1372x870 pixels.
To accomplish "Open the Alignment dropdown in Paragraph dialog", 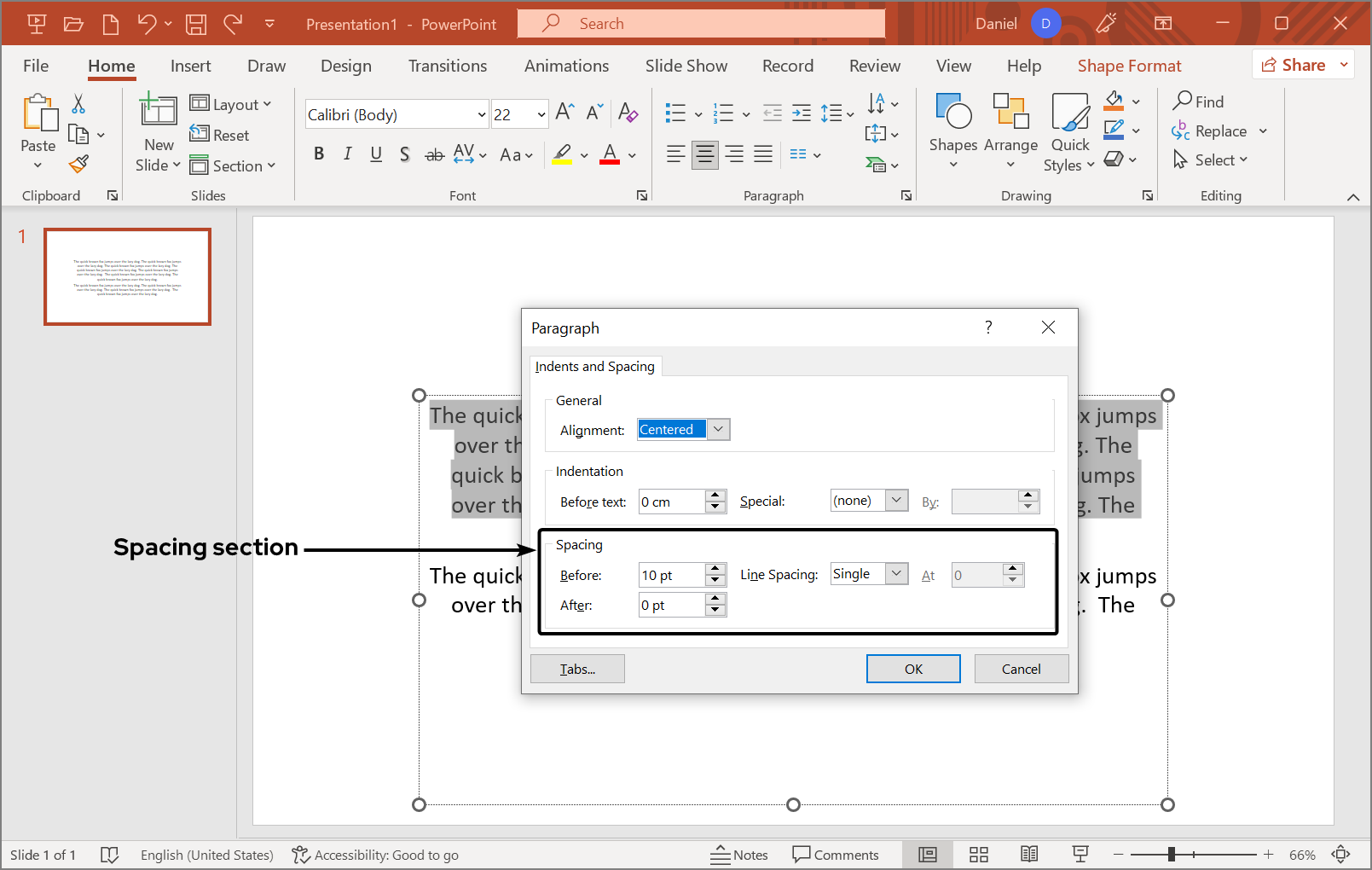I will 719,430.
